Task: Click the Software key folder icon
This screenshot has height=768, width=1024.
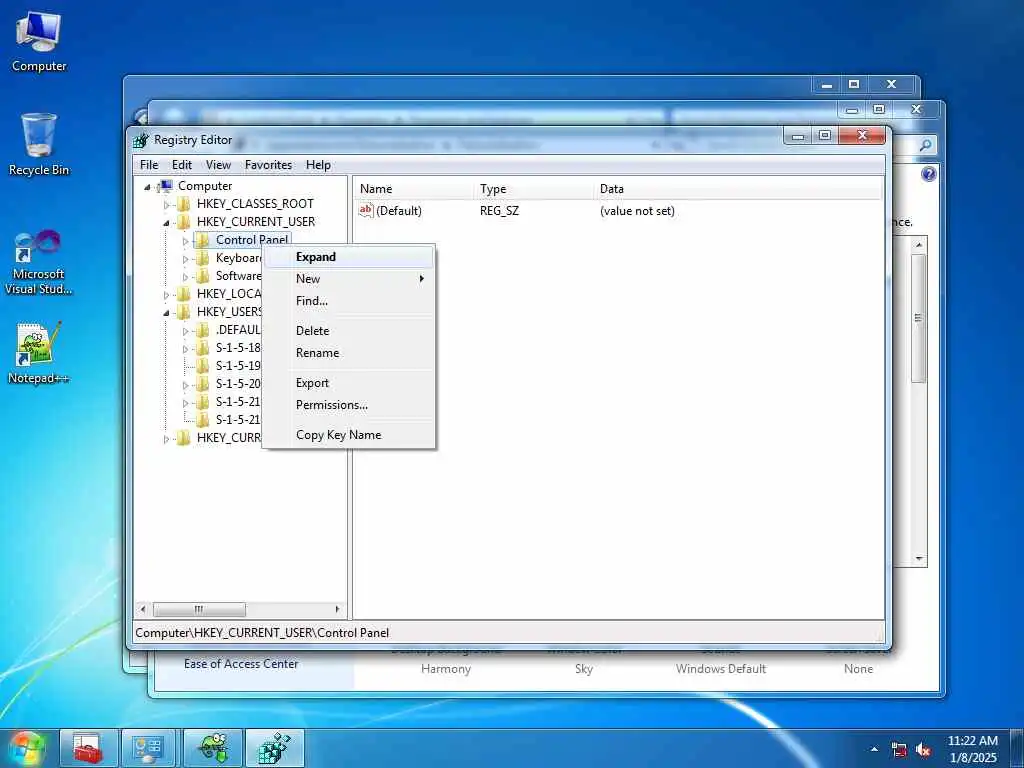Action: (x=202, y=276)
